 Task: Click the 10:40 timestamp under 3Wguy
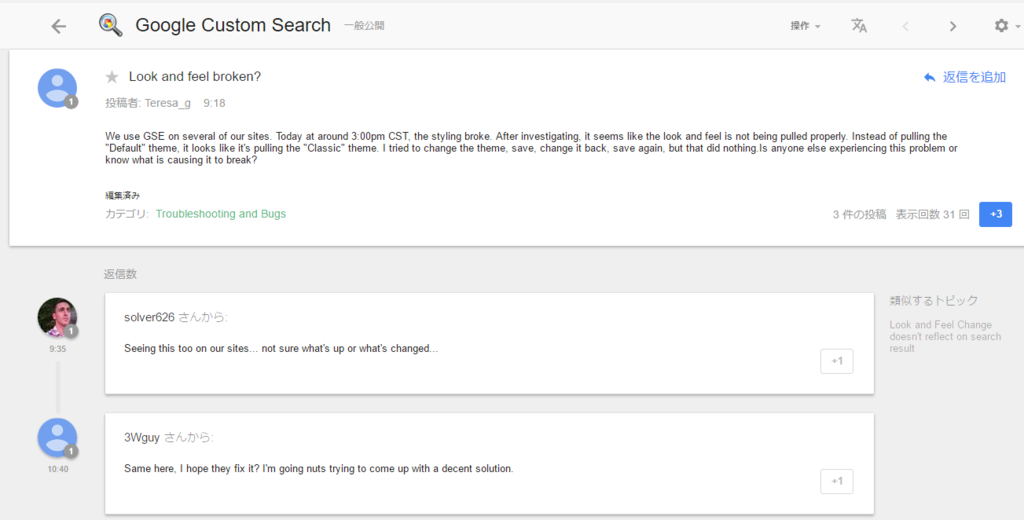coord(57,469)
